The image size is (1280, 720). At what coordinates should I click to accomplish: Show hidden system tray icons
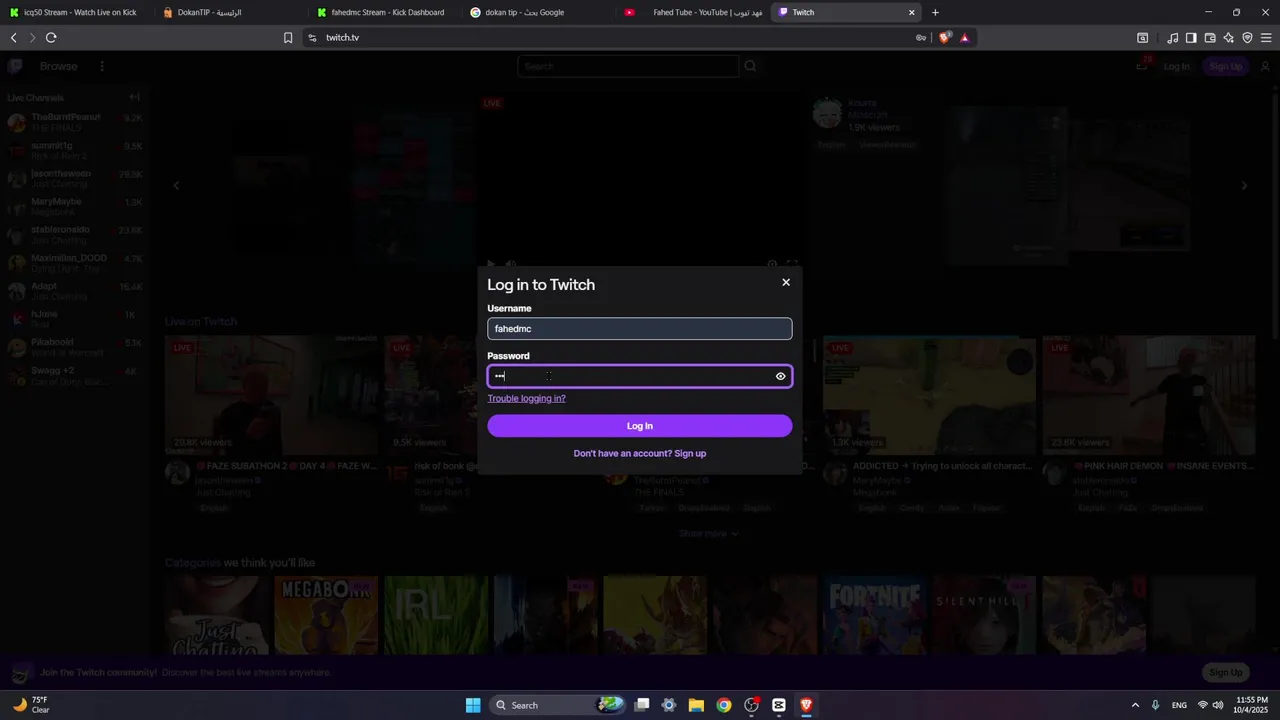tap(1135, 705)
